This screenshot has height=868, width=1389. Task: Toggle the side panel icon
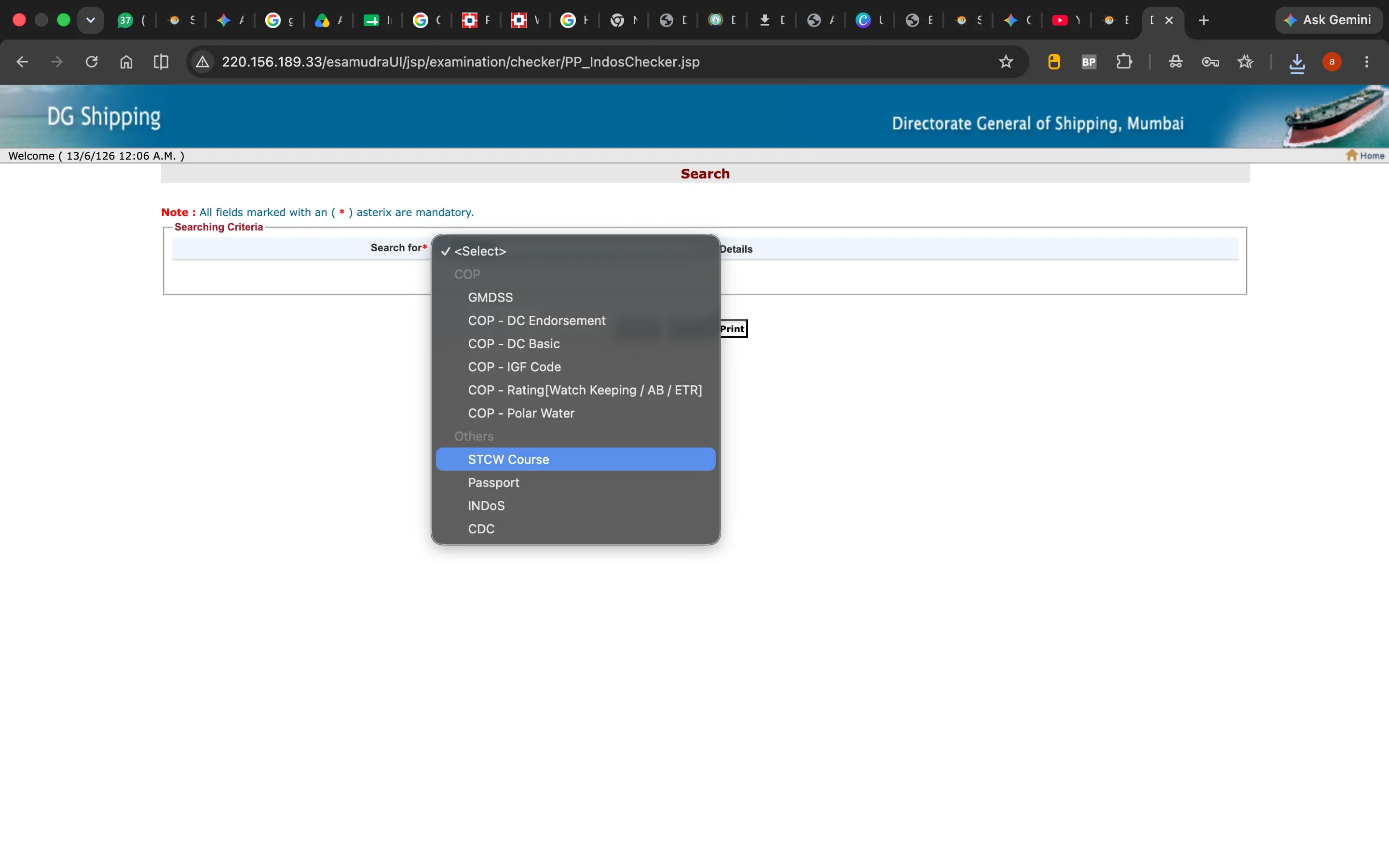tap(161, 61)
